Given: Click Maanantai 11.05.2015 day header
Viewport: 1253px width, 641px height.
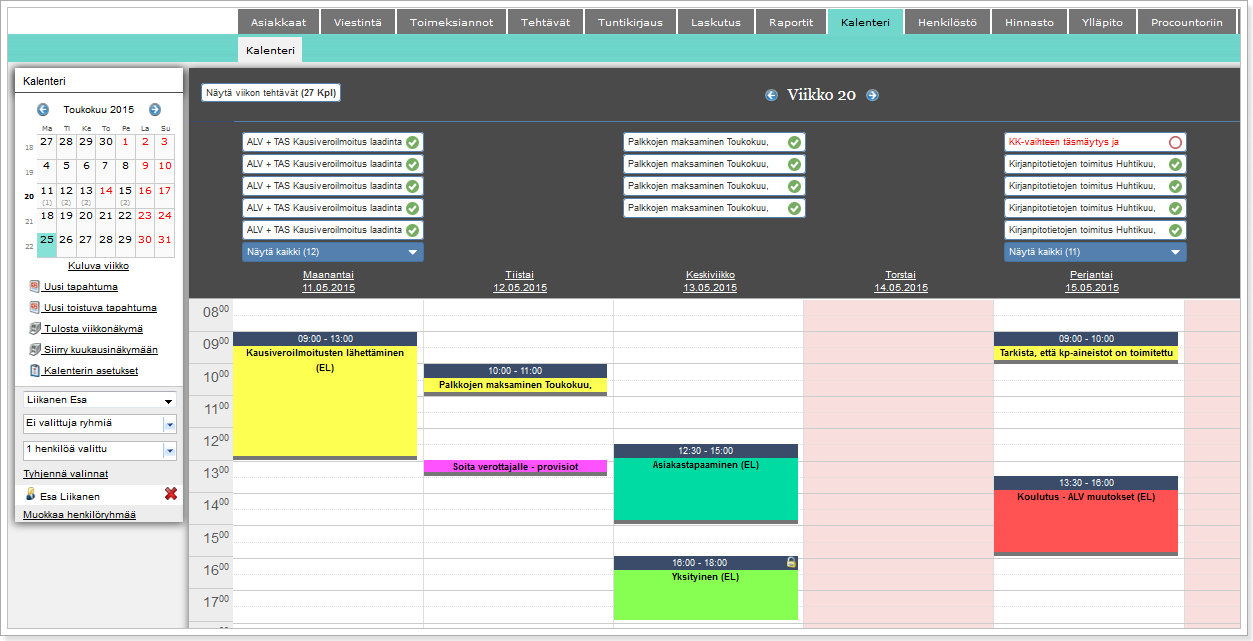Looking at the screenshot, I should point(328,281).
